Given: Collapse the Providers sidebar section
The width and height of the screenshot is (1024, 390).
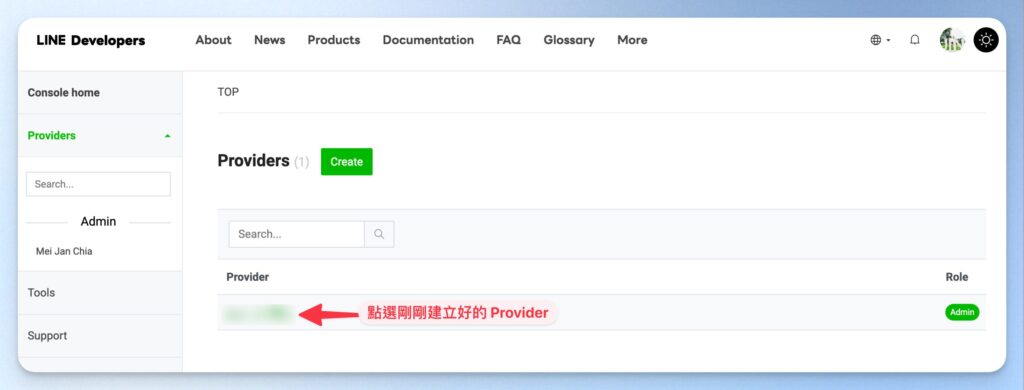Looking at the screenshot, I should pyautogui.click(x=100, y=136).
